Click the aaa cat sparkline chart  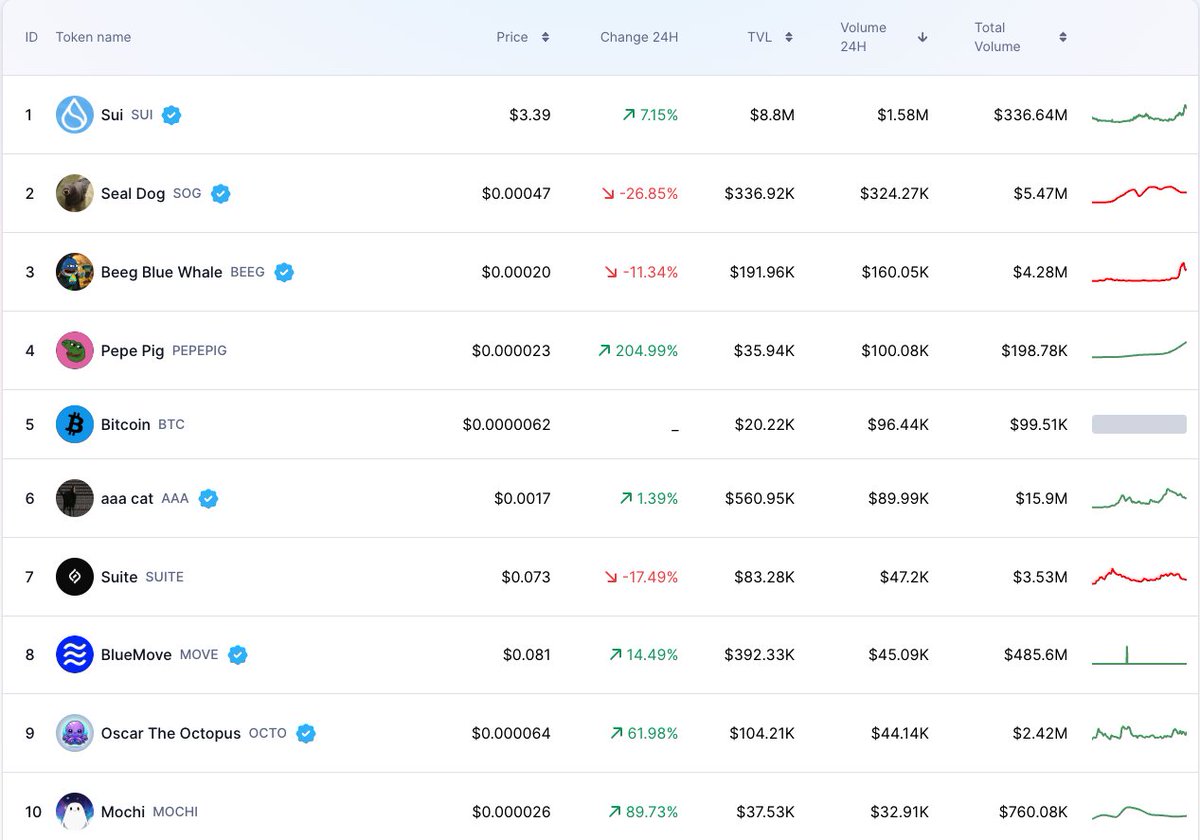(x=1139, y=498)
